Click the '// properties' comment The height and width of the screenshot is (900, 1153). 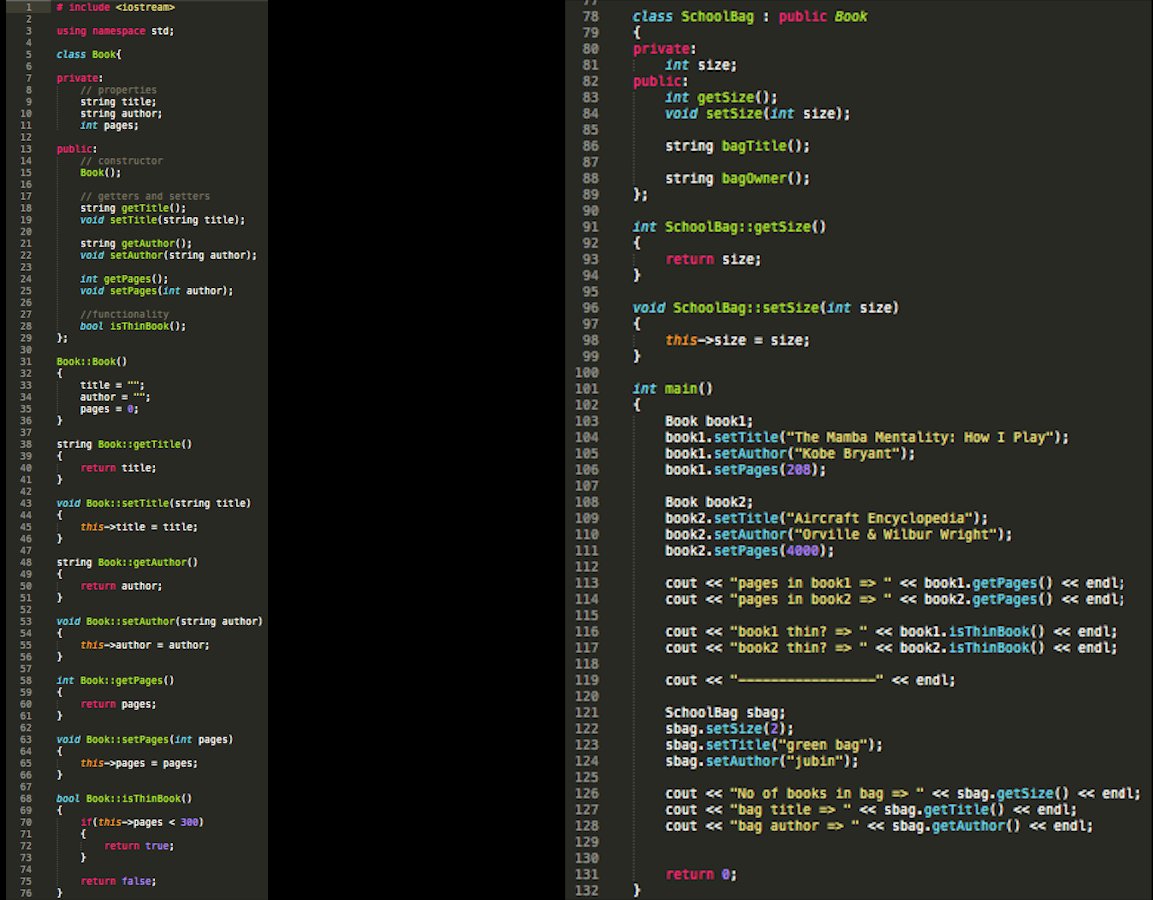pos(118,90)
